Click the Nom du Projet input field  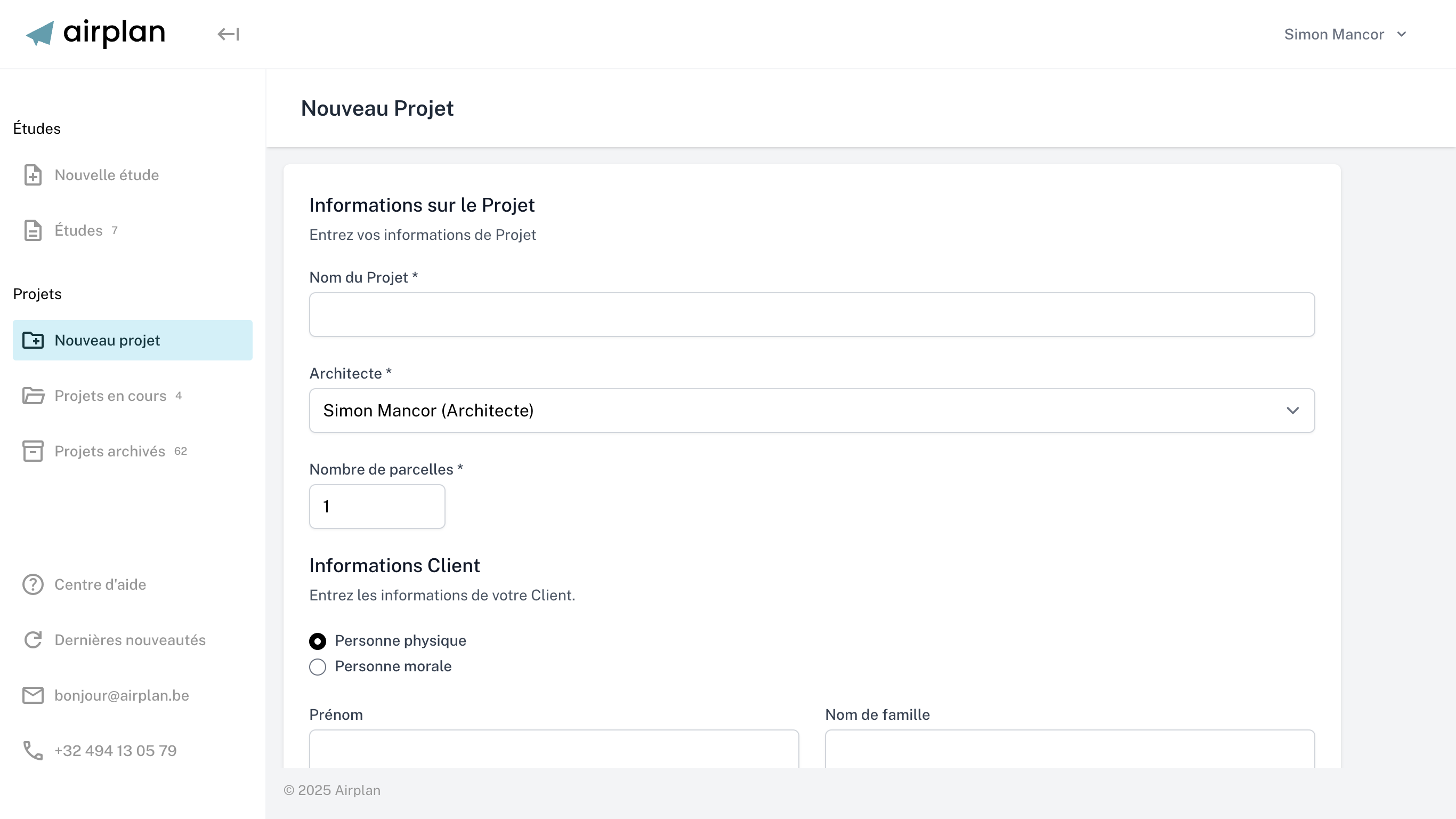point(812,315)
